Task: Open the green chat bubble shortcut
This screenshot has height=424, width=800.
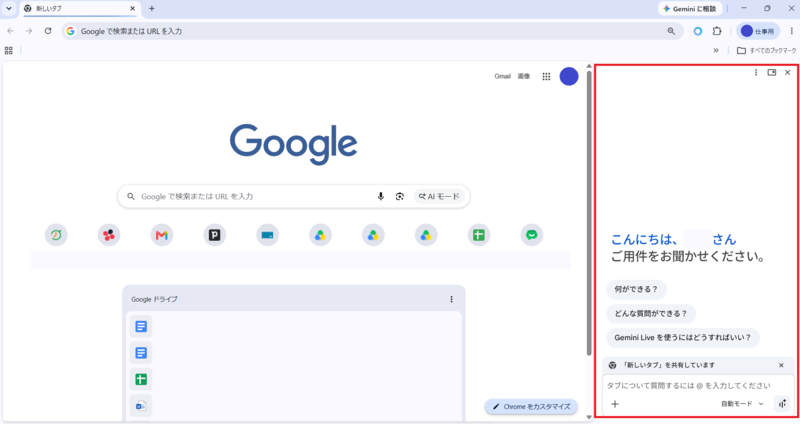Action: [532, 235]
